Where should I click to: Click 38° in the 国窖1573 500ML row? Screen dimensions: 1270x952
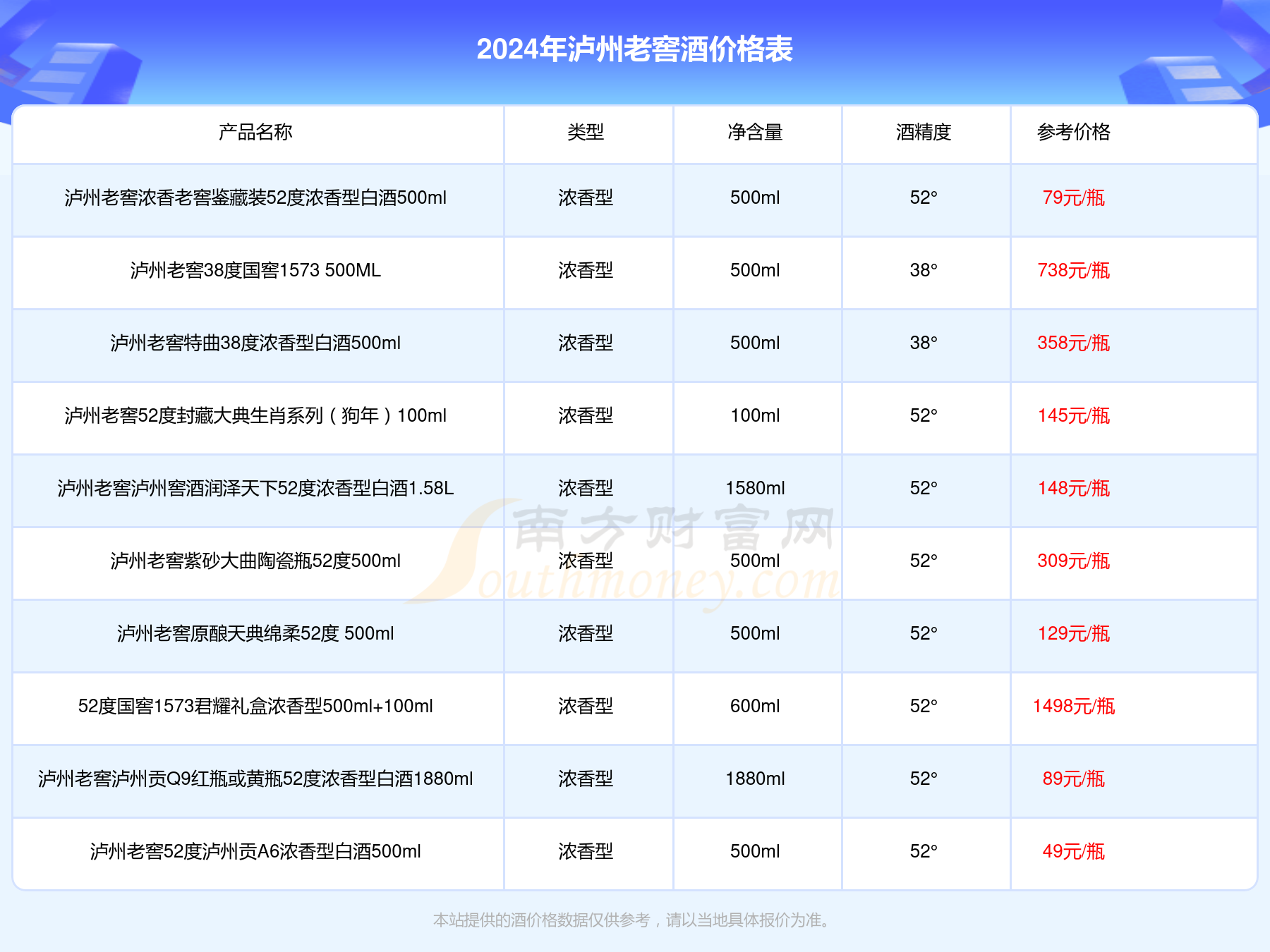pyautogui.click(x=924, y=271)
